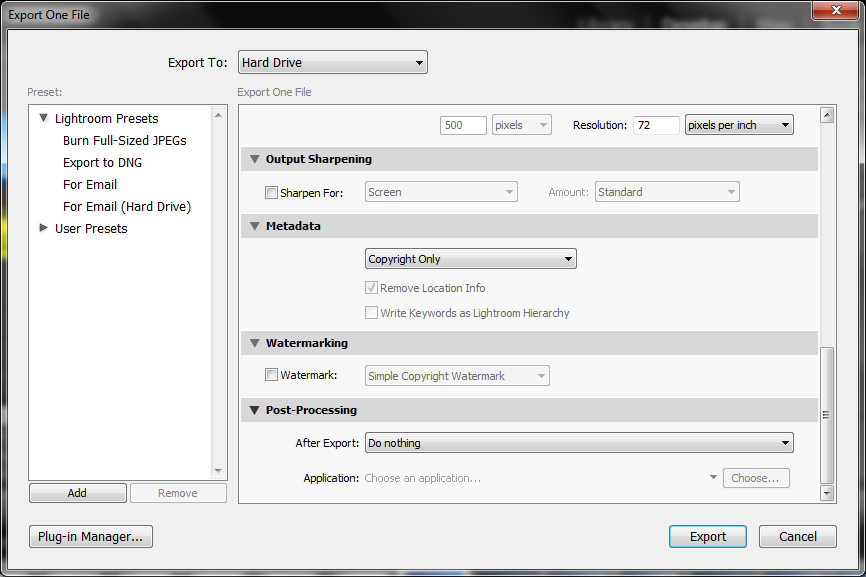Open the After Export Do nothing dropdown

(x=579, y=443)
